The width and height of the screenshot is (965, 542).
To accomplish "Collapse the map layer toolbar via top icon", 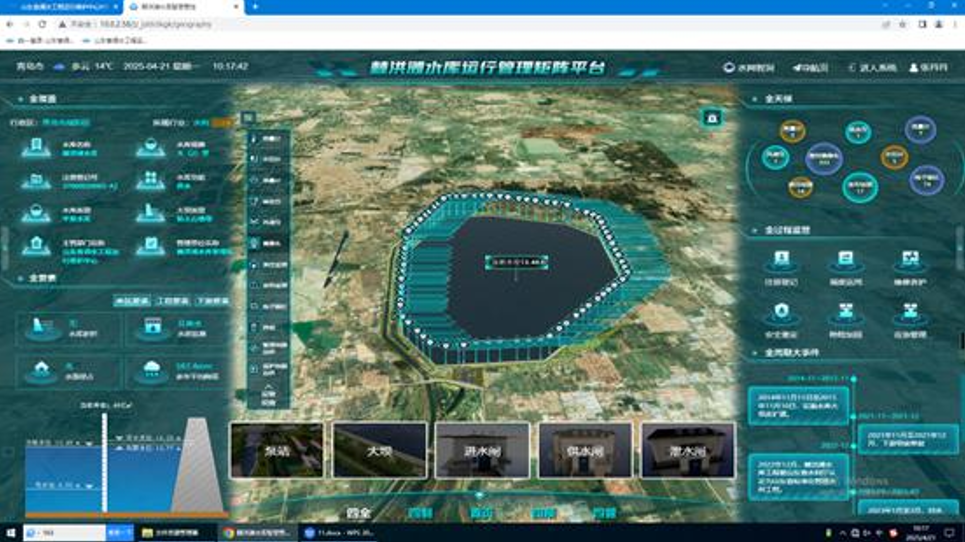I will pos(249,118).
